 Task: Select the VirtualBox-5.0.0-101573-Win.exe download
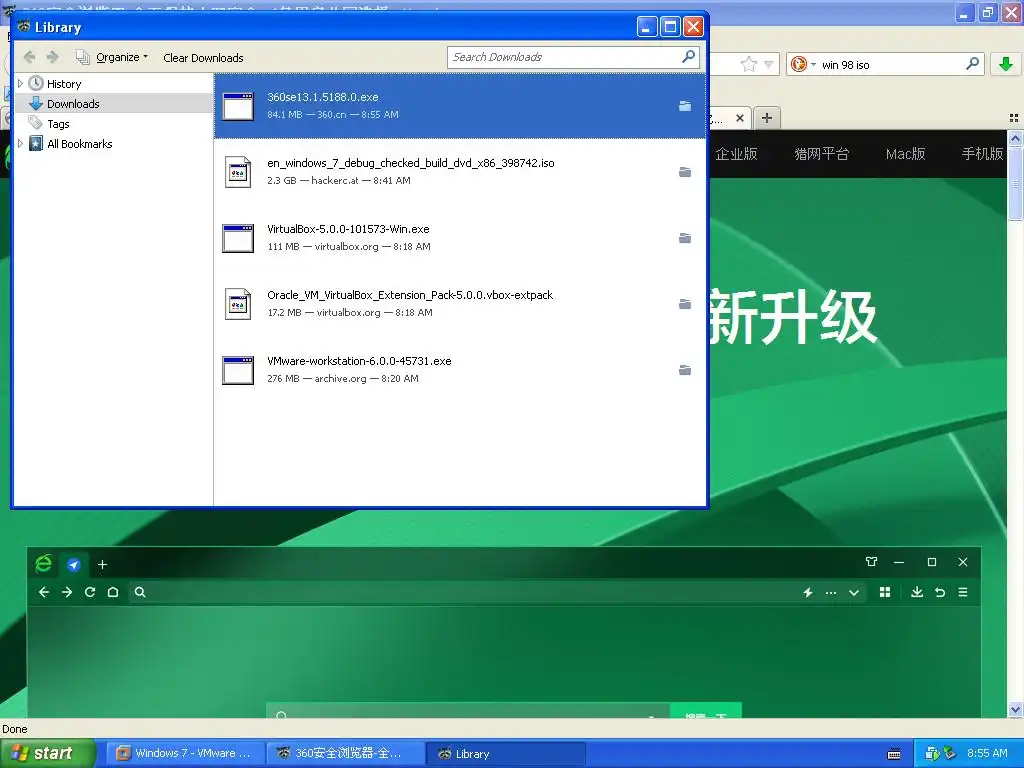460,238
